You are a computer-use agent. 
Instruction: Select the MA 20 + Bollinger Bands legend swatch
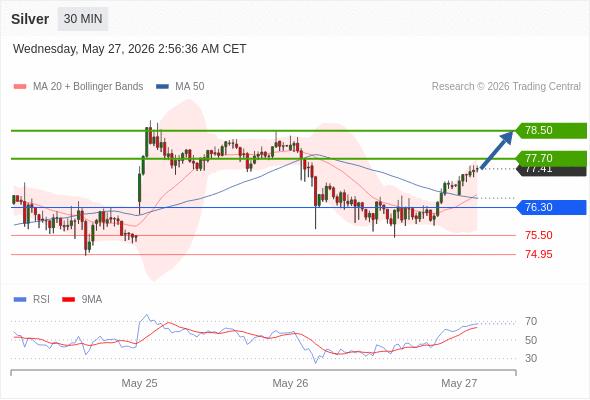[20, 87]
